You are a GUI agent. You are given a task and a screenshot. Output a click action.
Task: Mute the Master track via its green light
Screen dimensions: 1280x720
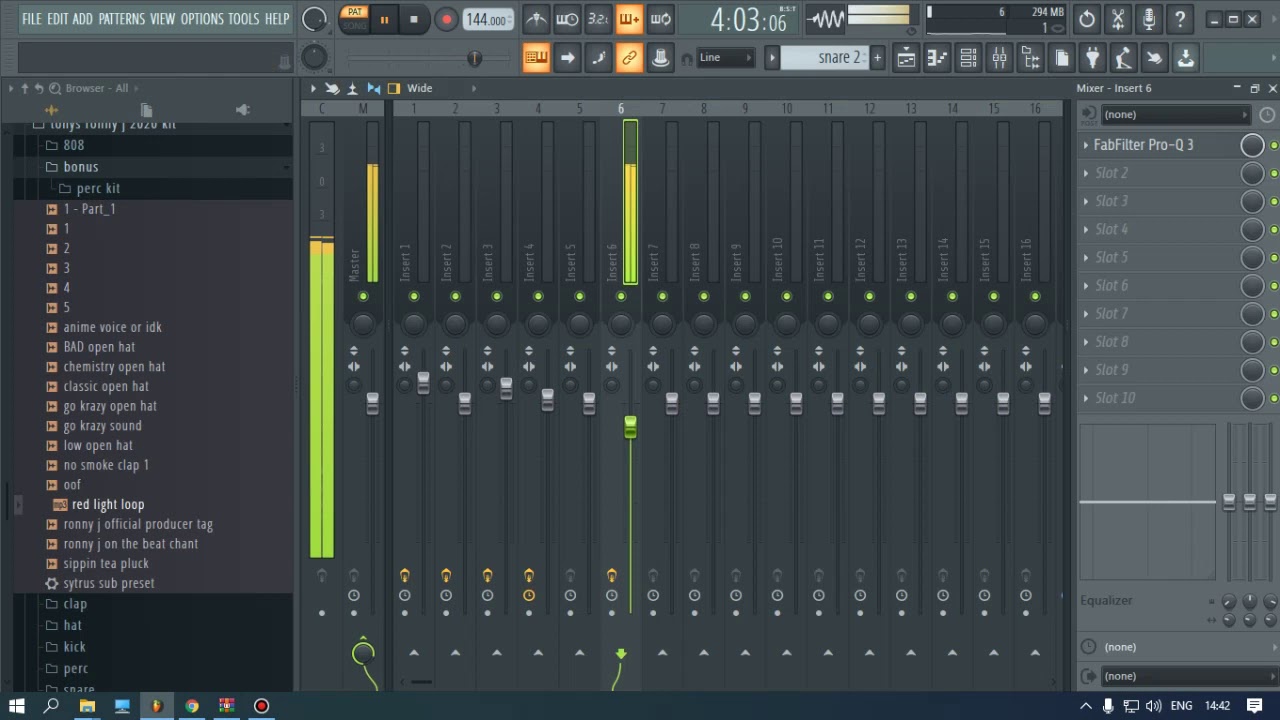[363, 296]
